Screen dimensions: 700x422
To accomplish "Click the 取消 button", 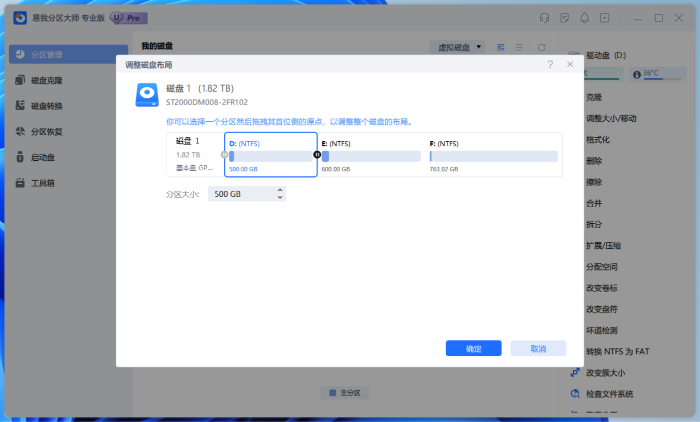I will 538,349.
